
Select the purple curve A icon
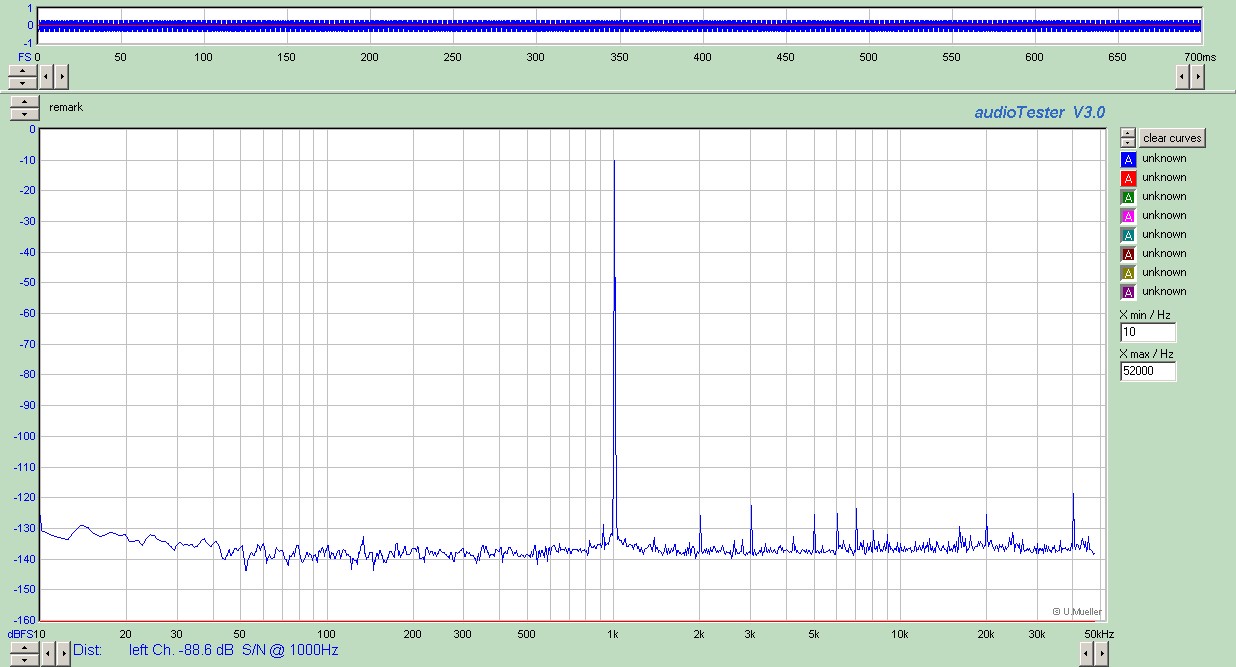[x=1128, y=292]
